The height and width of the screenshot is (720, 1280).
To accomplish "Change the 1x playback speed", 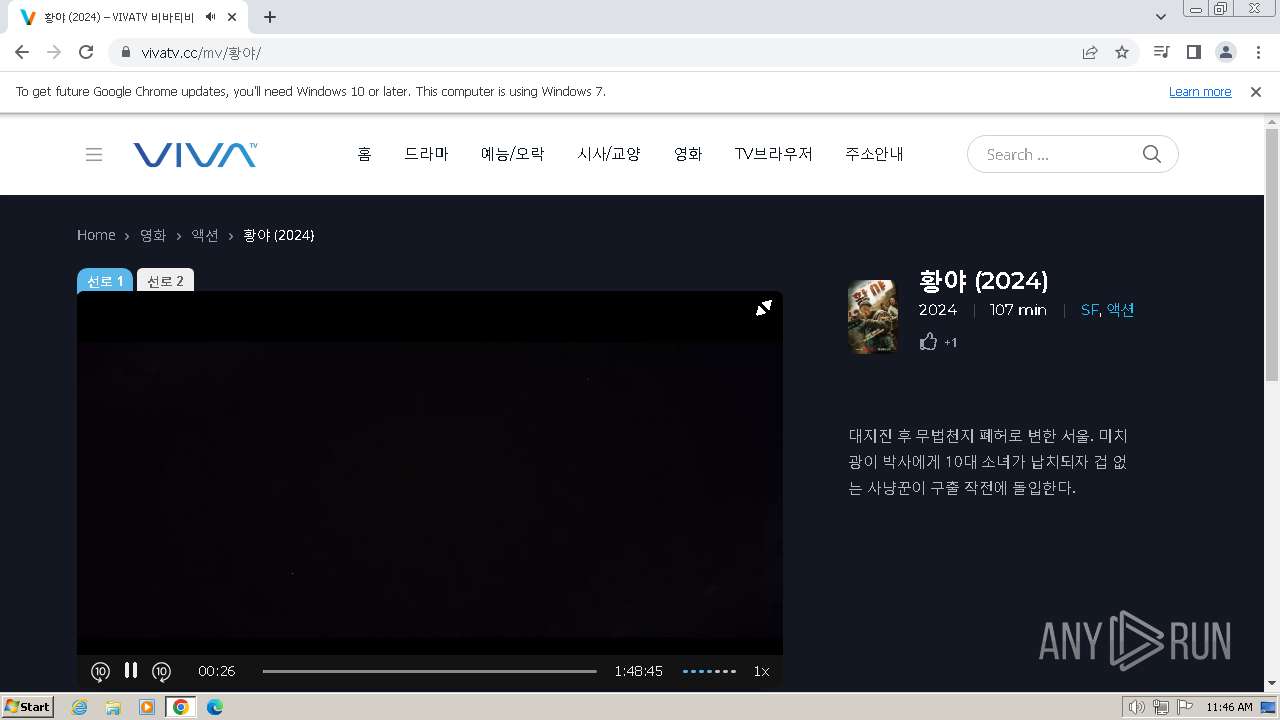I will (761, 671).
